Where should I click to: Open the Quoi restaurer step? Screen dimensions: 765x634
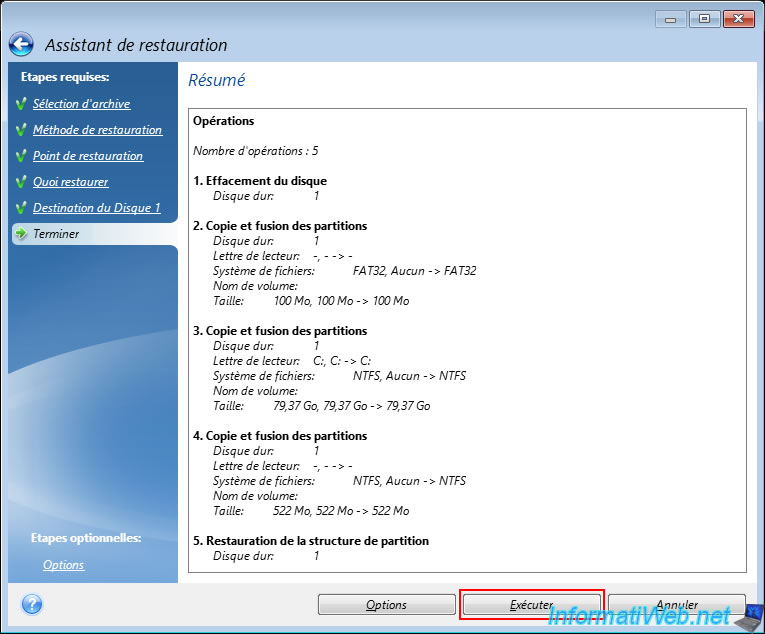pyautogui.click(x=70, y=182)
